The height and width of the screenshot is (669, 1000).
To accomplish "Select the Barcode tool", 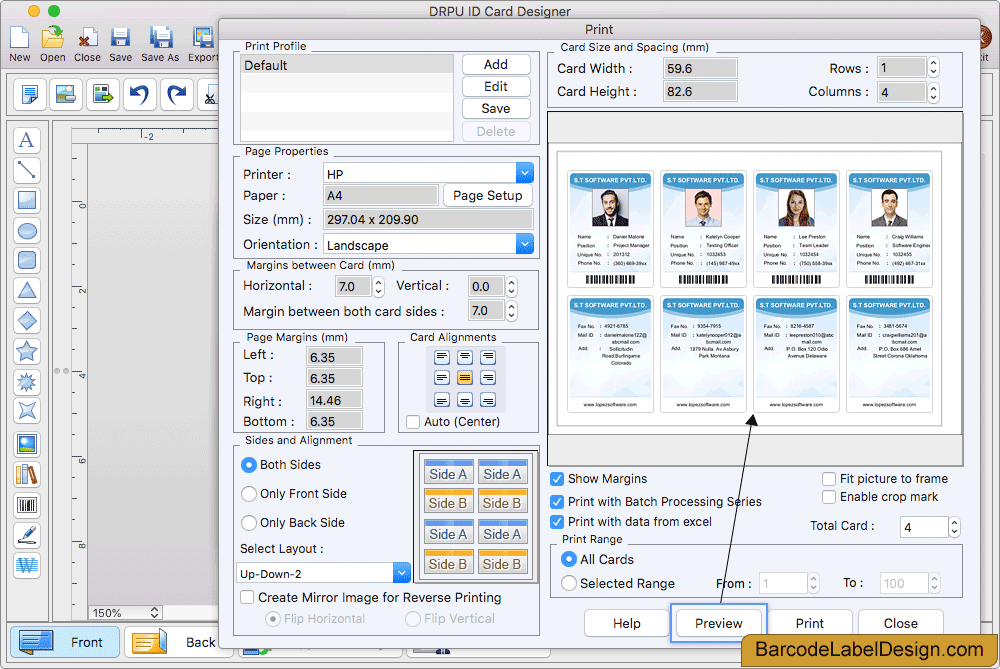I will pyautogui.click(x=27, y=506).
